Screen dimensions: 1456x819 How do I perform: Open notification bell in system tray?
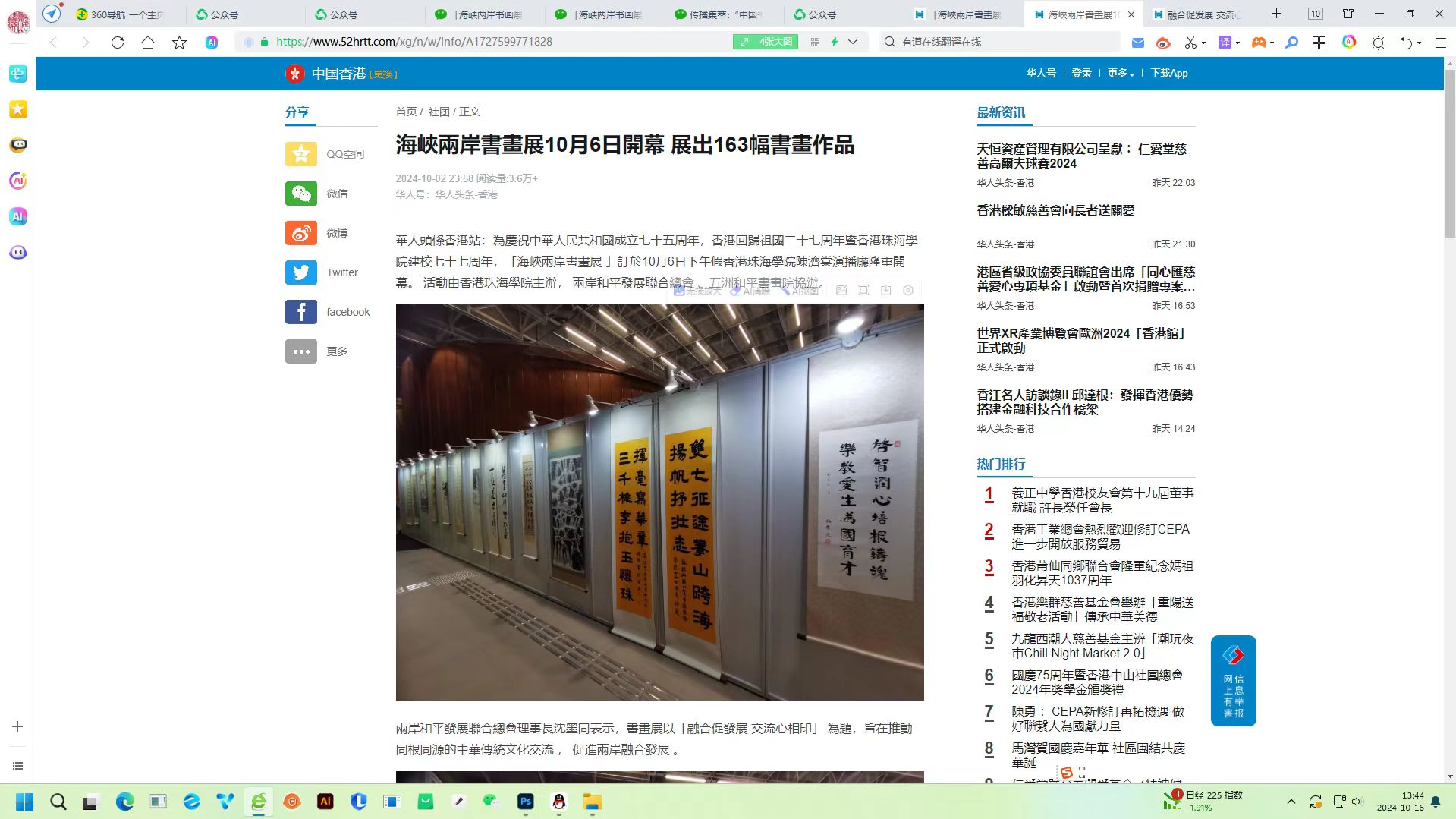coord(1436,802)
